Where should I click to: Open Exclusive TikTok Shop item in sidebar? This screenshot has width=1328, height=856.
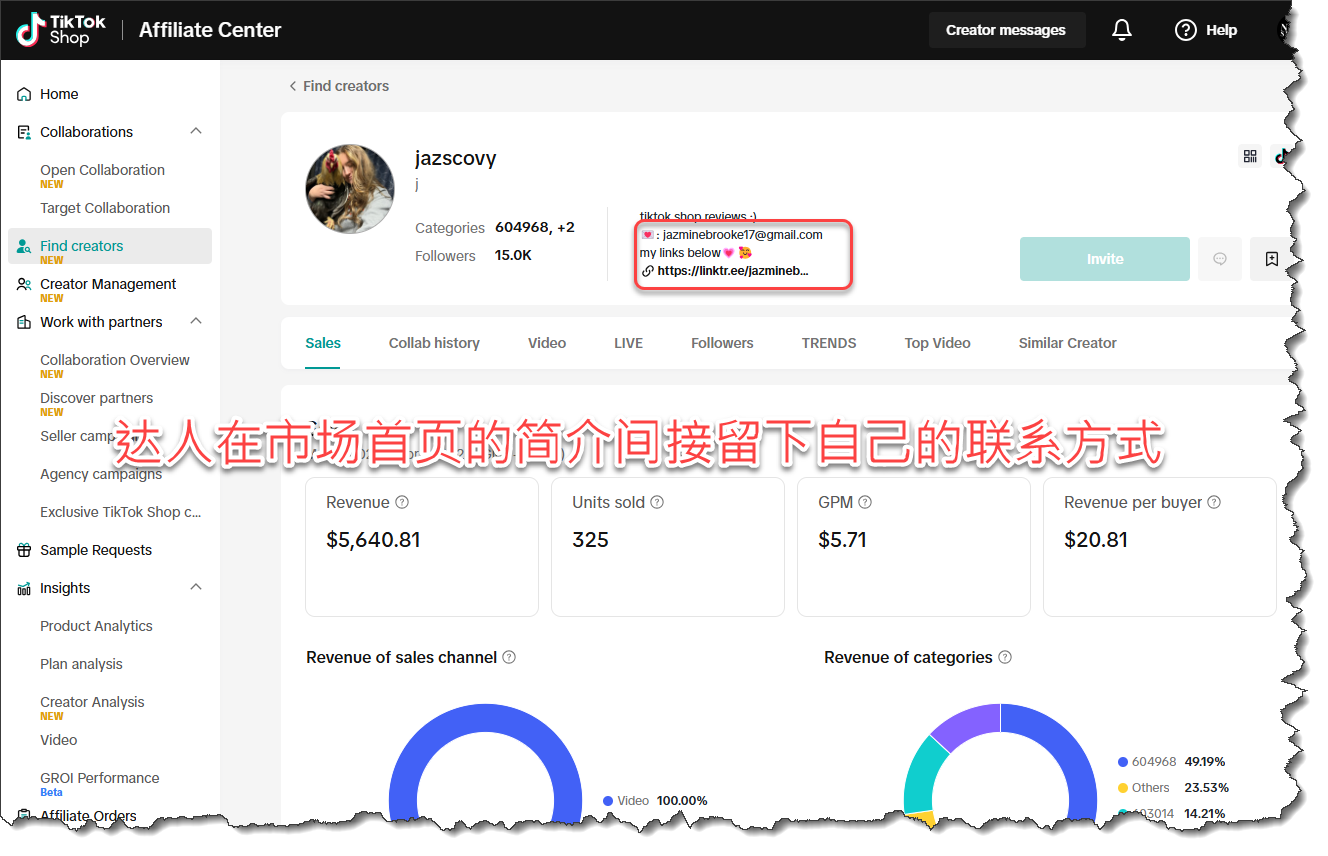coord(121,512)
